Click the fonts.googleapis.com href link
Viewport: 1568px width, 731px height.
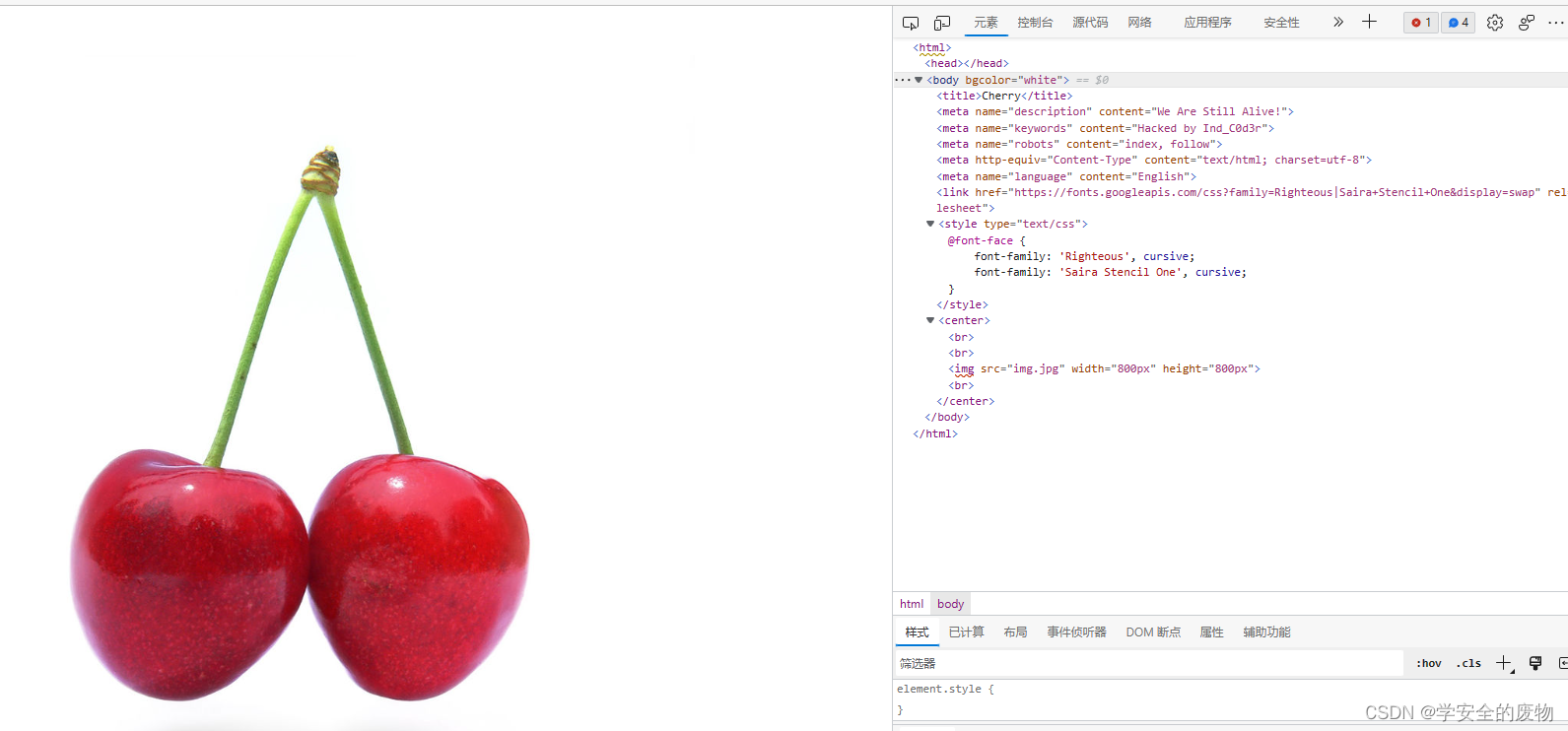1273,192
